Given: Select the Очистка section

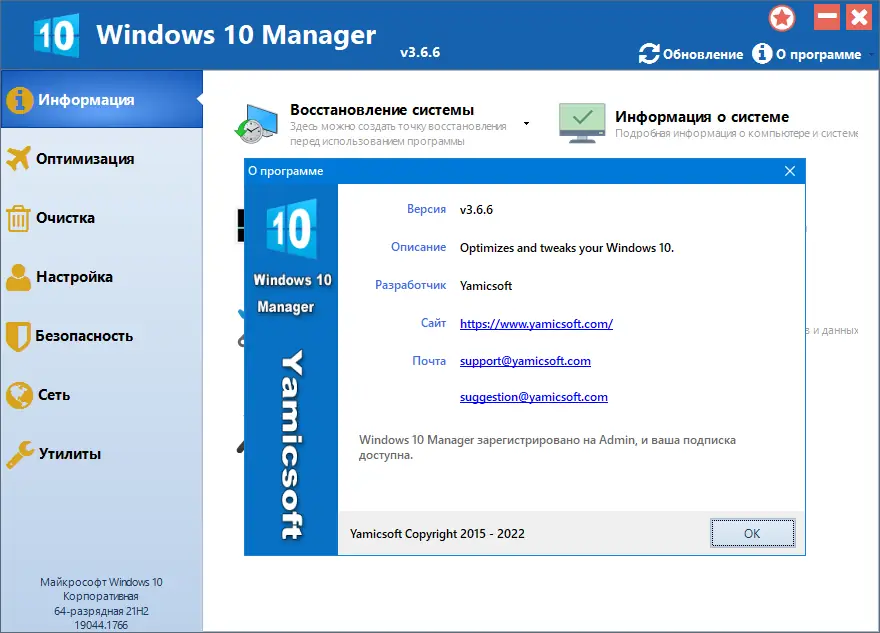Looking at the screenshot, I should coord(102,218).
